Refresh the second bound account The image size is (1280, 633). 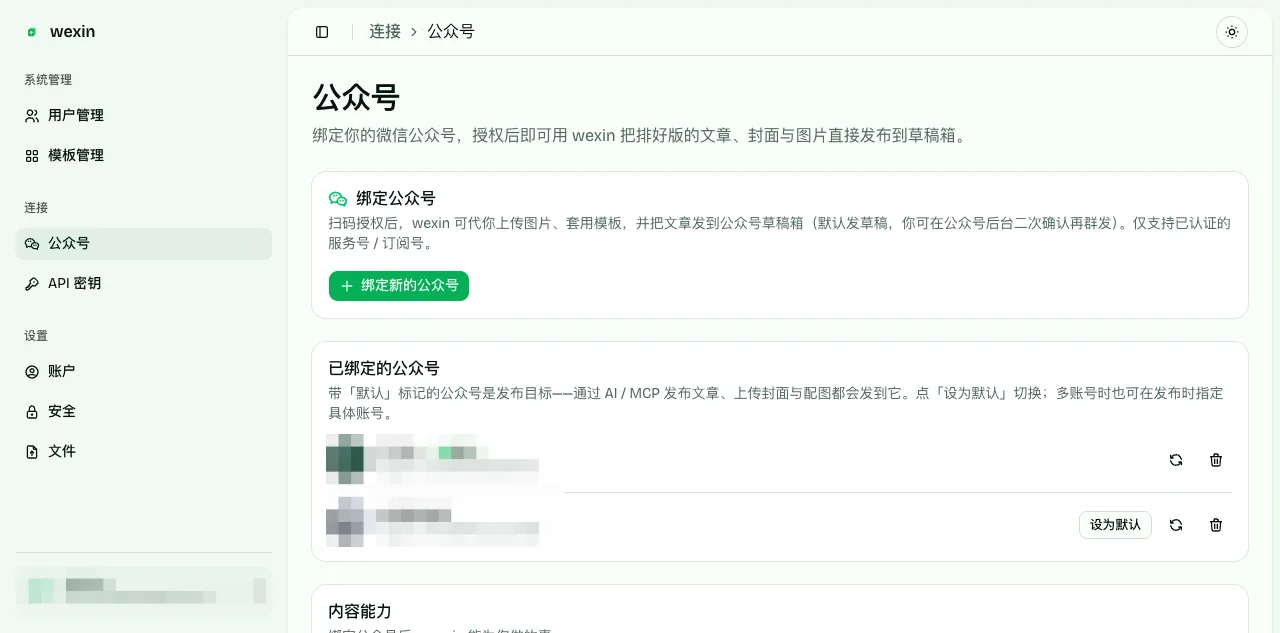(x=1176, y=525)
